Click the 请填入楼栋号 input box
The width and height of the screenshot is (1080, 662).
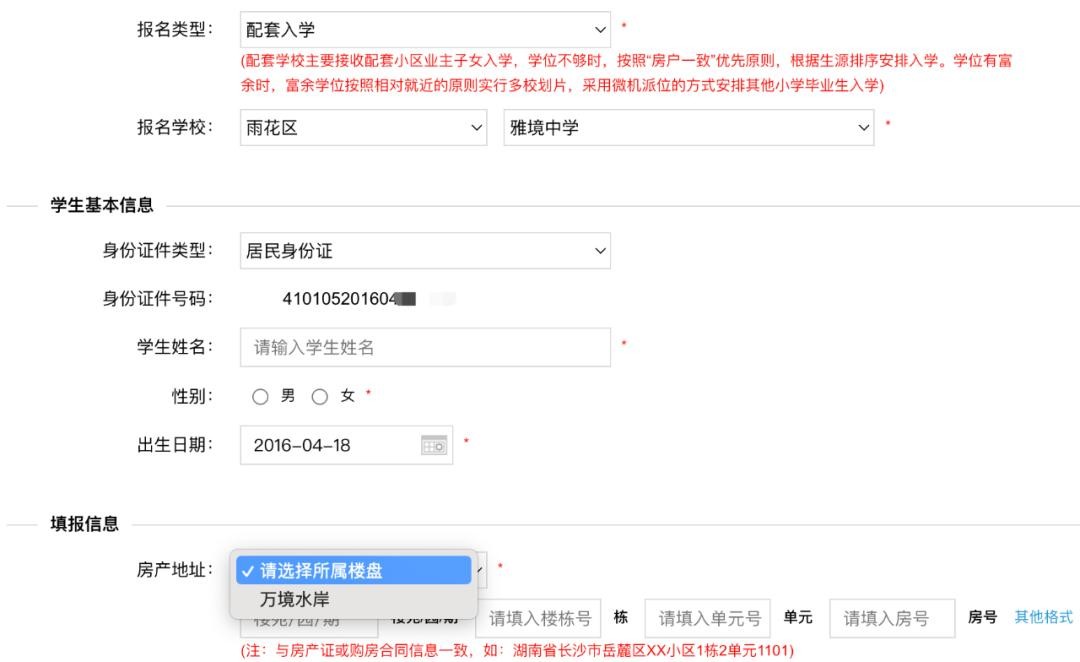539,619
